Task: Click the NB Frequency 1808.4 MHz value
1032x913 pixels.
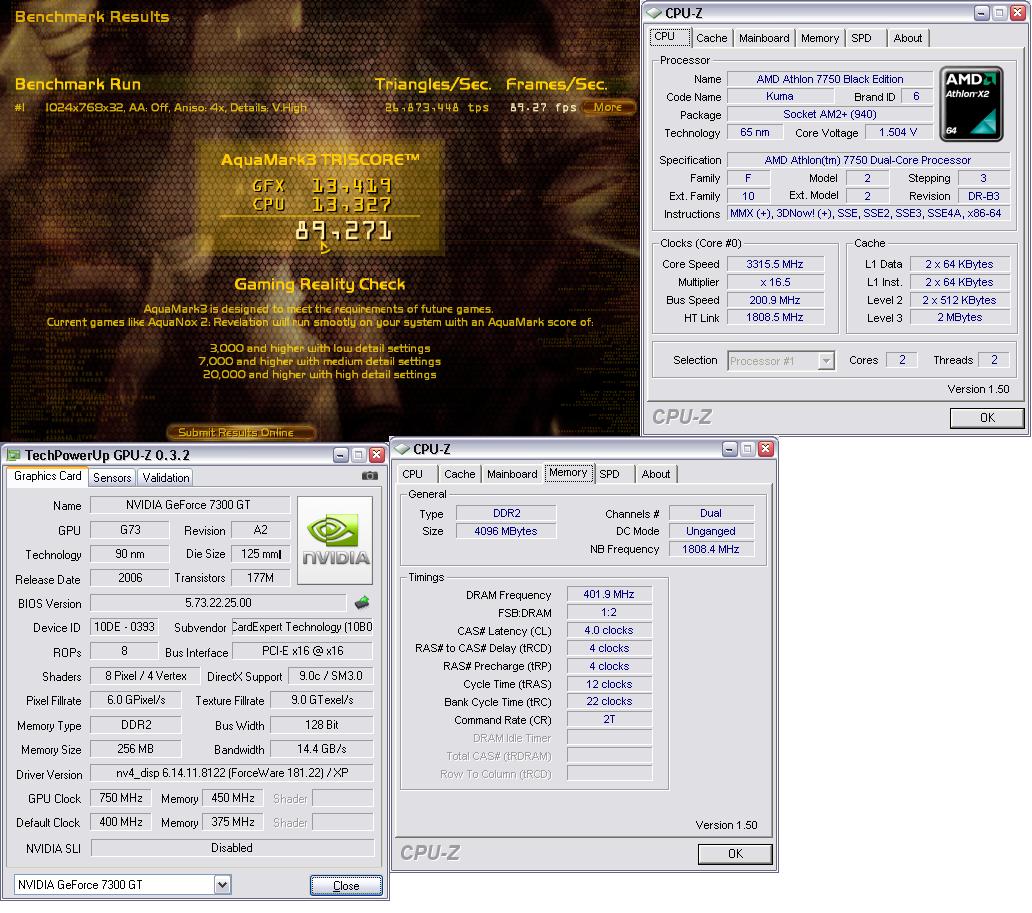Action: coord(711,549)
